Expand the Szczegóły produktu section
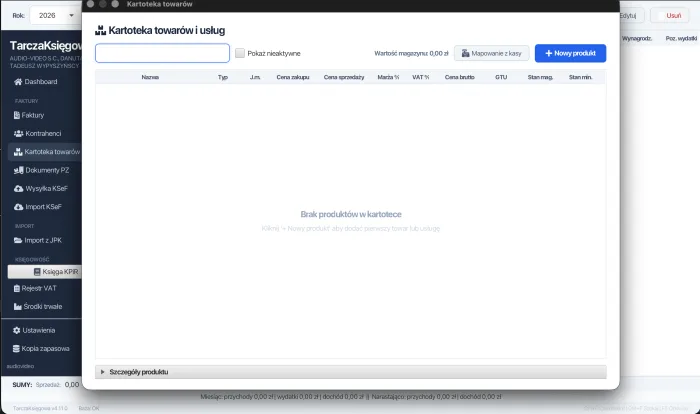This screenshot has height=414, width=700. point(102,372)
